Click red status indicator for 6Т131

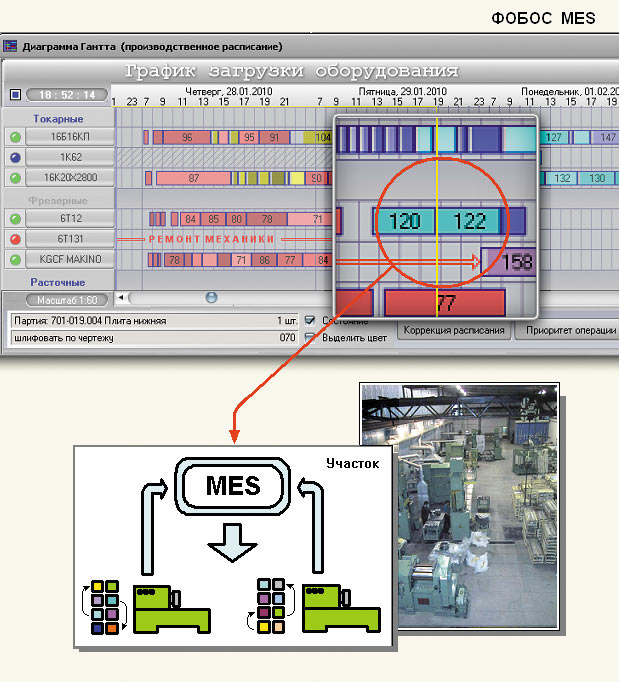pyautogui.click(x=15, y=239)
